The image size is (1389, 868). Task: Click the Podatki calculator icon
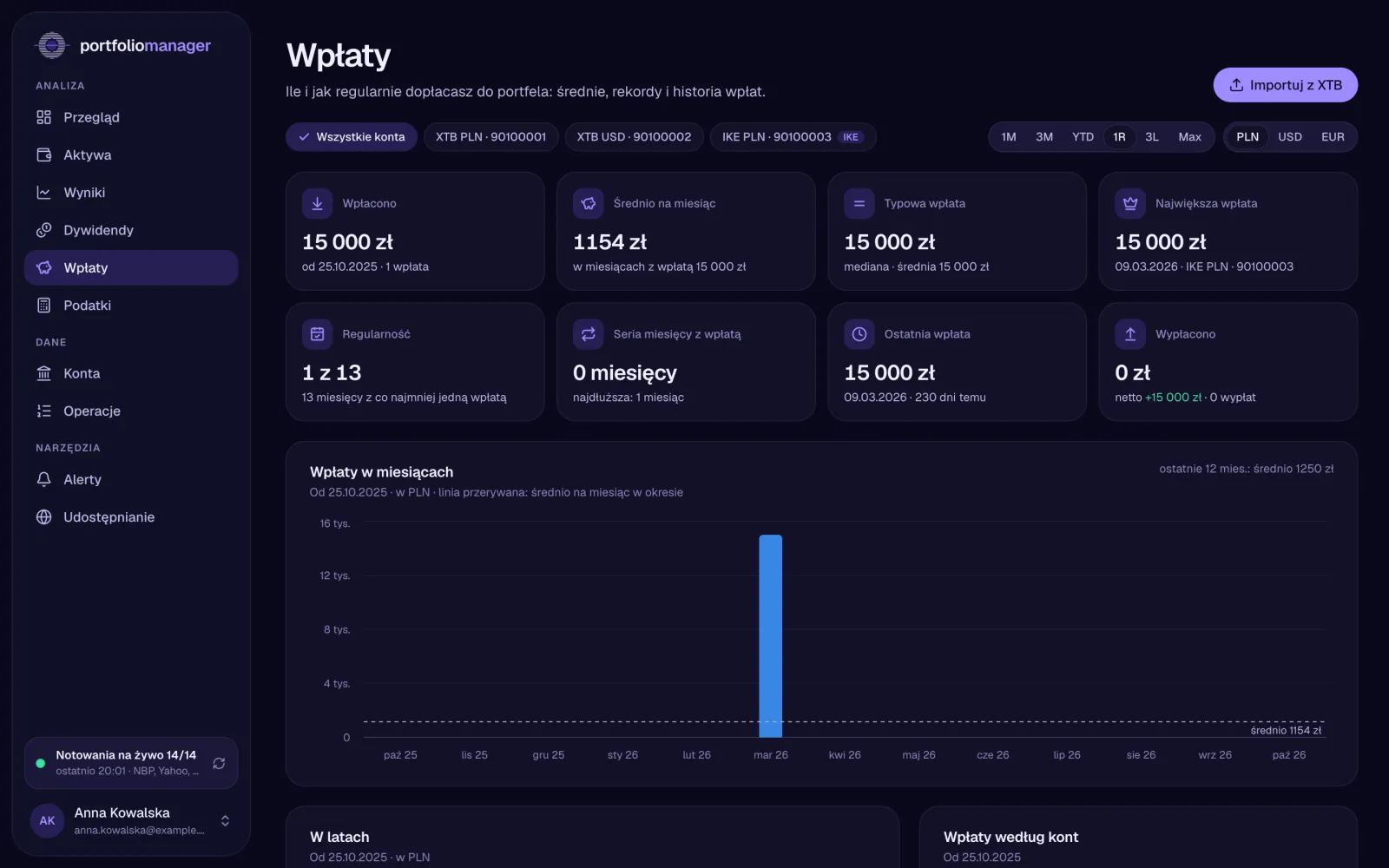(43, 306)
